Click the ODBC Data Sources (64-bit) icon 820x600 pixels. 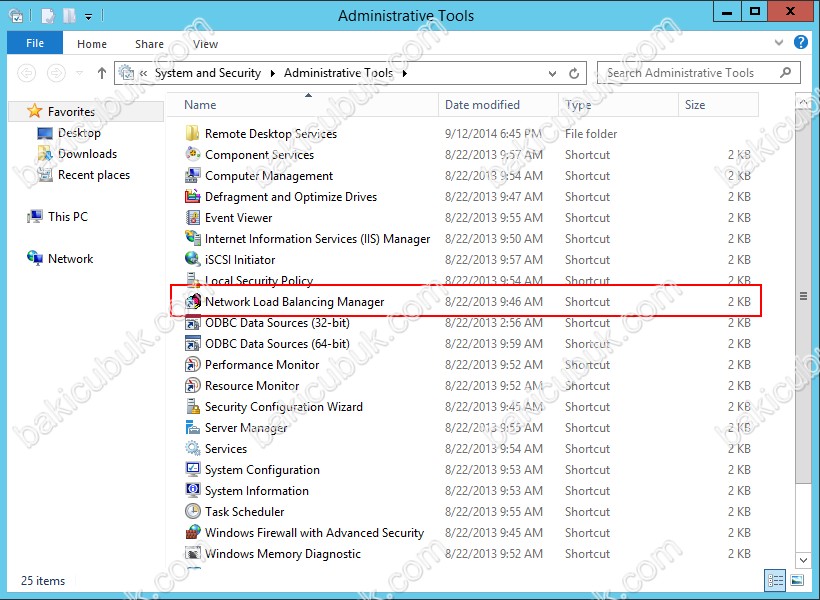pos(192,343)
